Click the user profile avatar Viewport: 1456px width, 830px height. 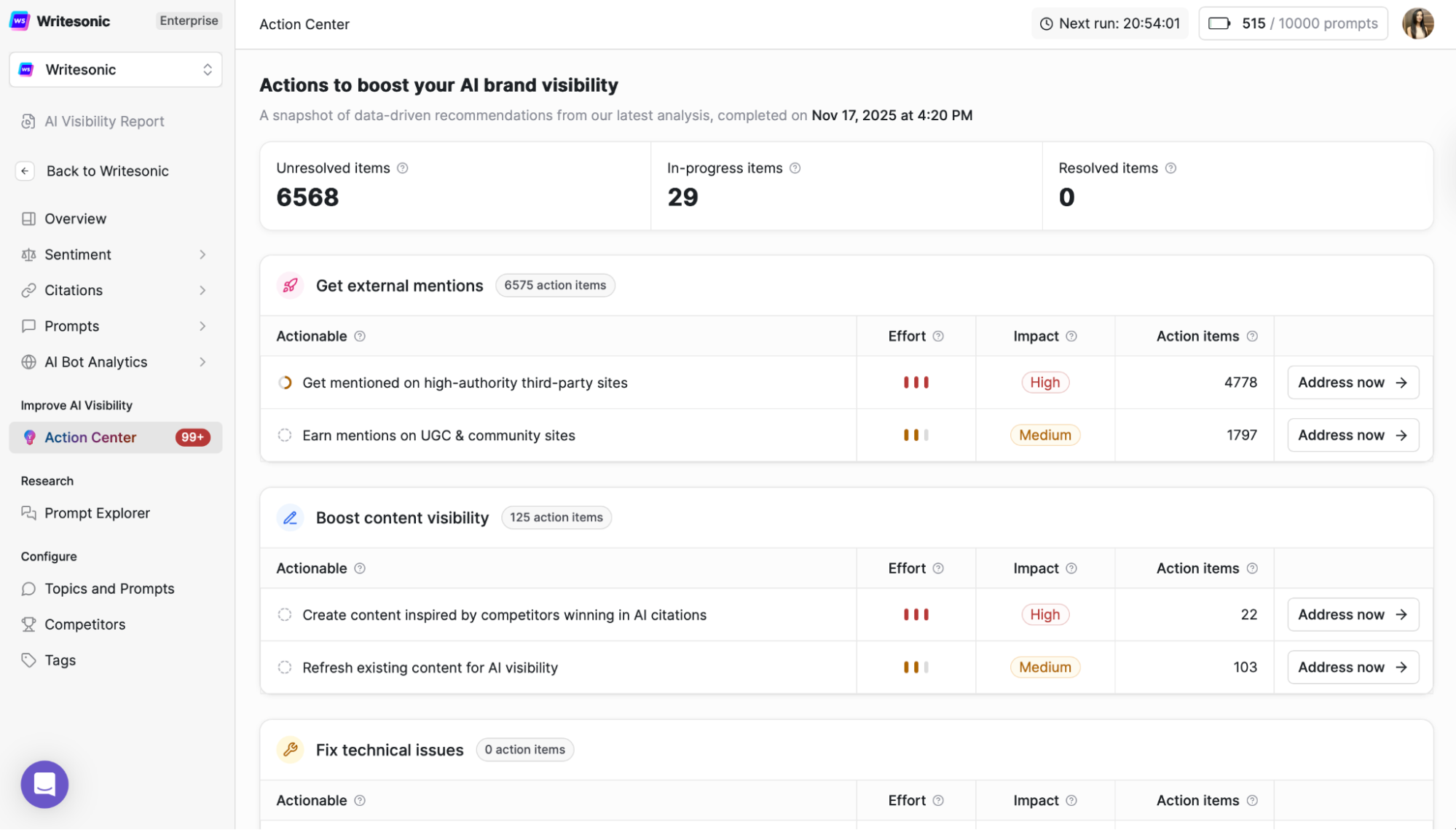tap(1417, 23)
